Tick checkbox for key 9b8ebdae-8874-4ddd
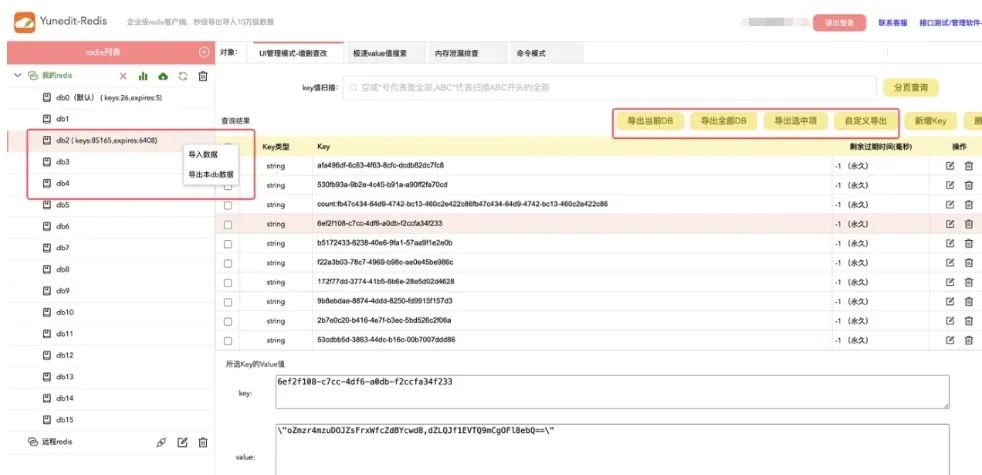The width and height of the screenshot is (982, 475). point(228,302)
